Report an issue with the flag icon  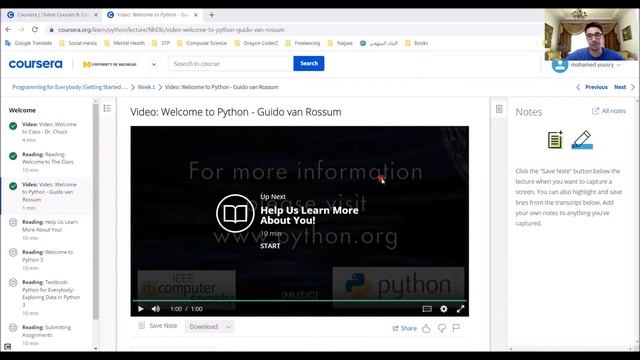(x=456, y=328)
